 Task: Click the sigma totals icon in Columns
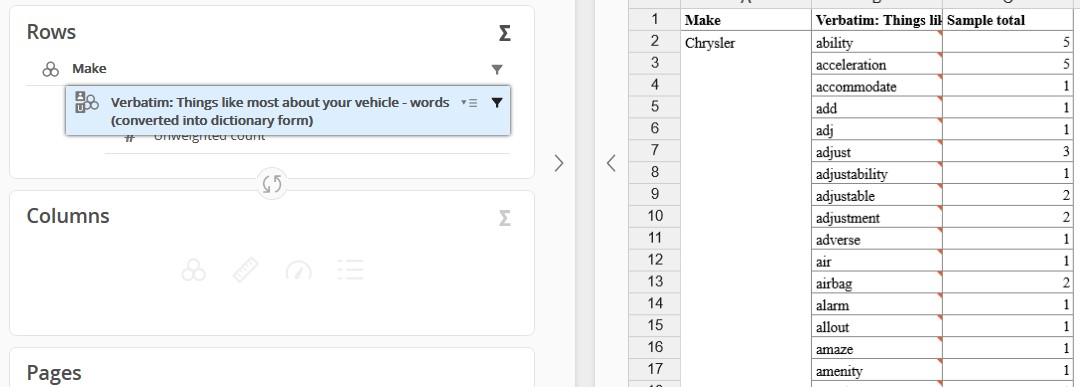(x=504, y=218)
